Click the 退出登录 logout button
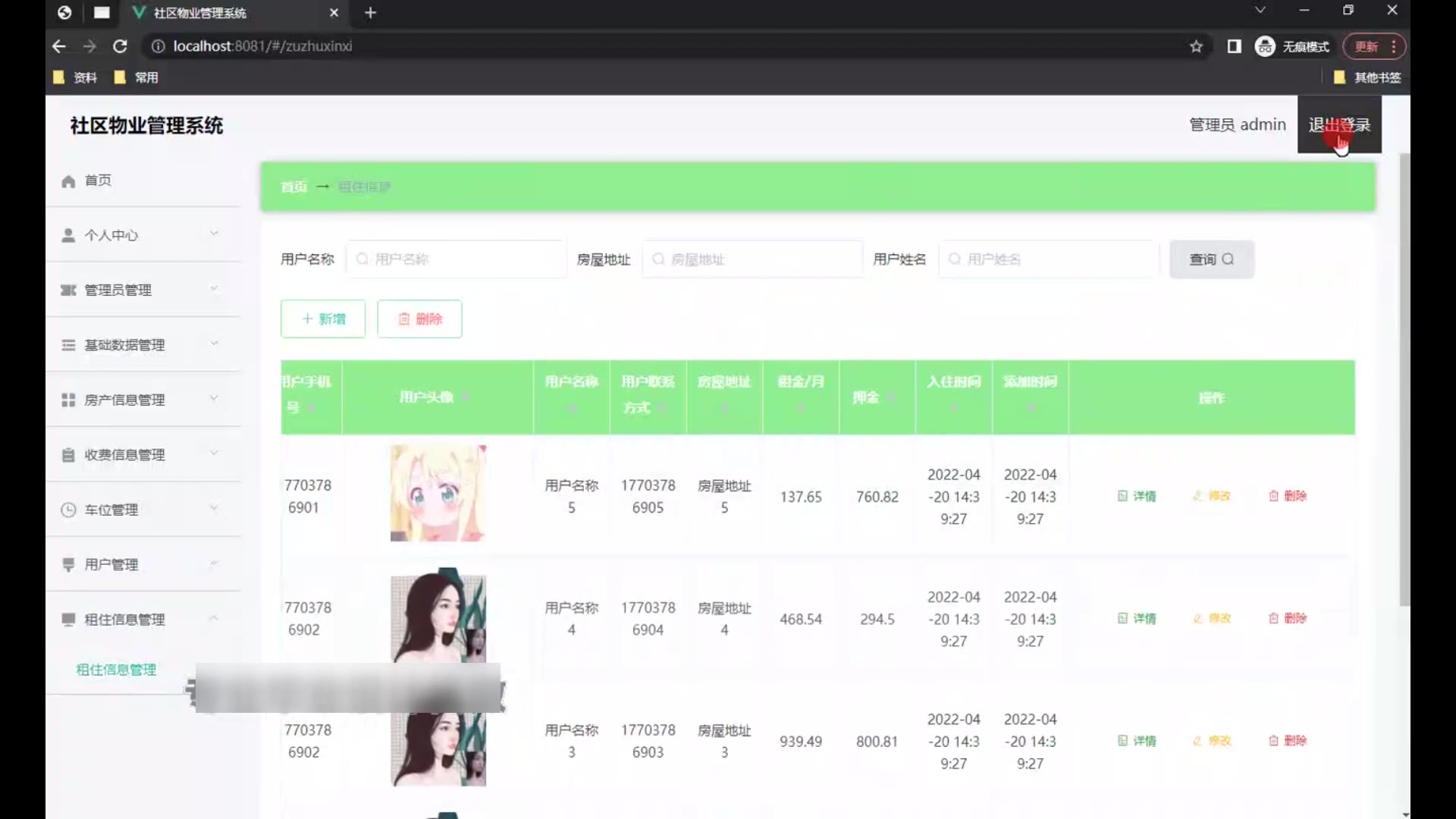The width and height of the screenshot is (1456, 819). point(1338,125)
